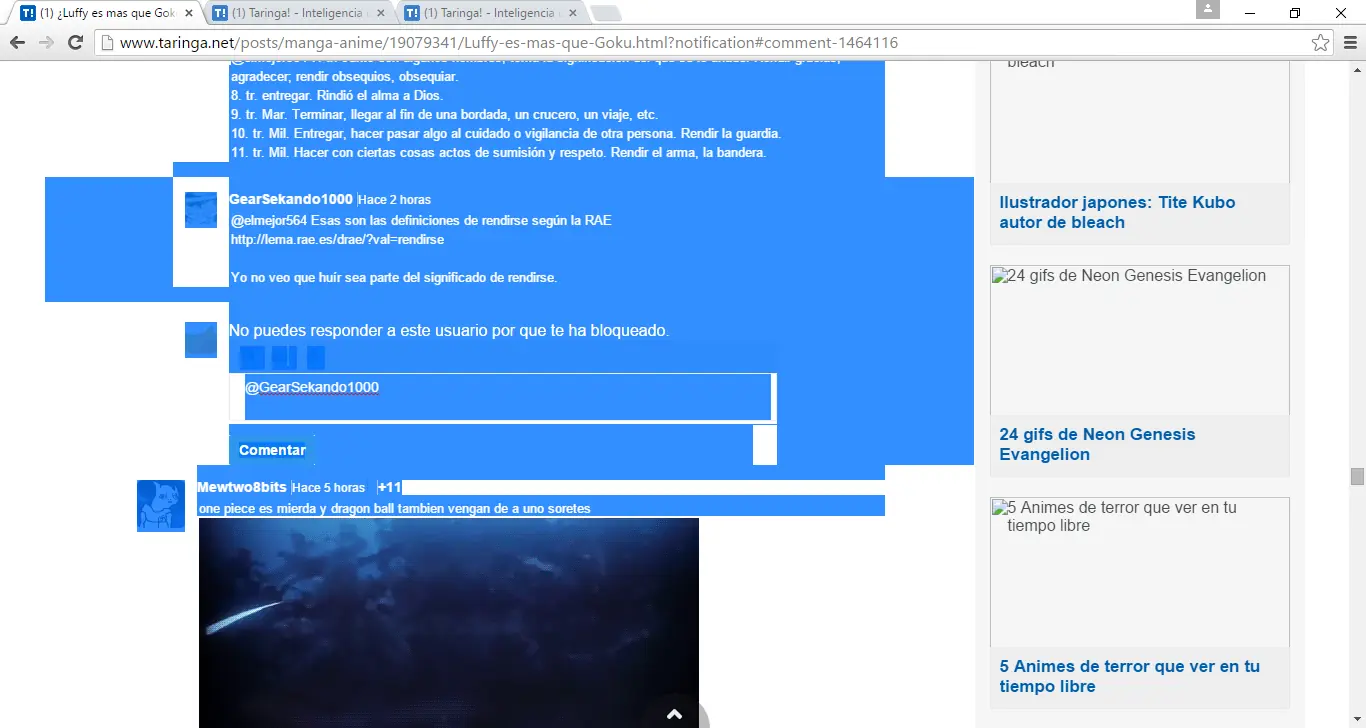Click the 'one piece es mierda' comment text
The width and height of the screenshot is (1366, 728).
coord(394,508)
